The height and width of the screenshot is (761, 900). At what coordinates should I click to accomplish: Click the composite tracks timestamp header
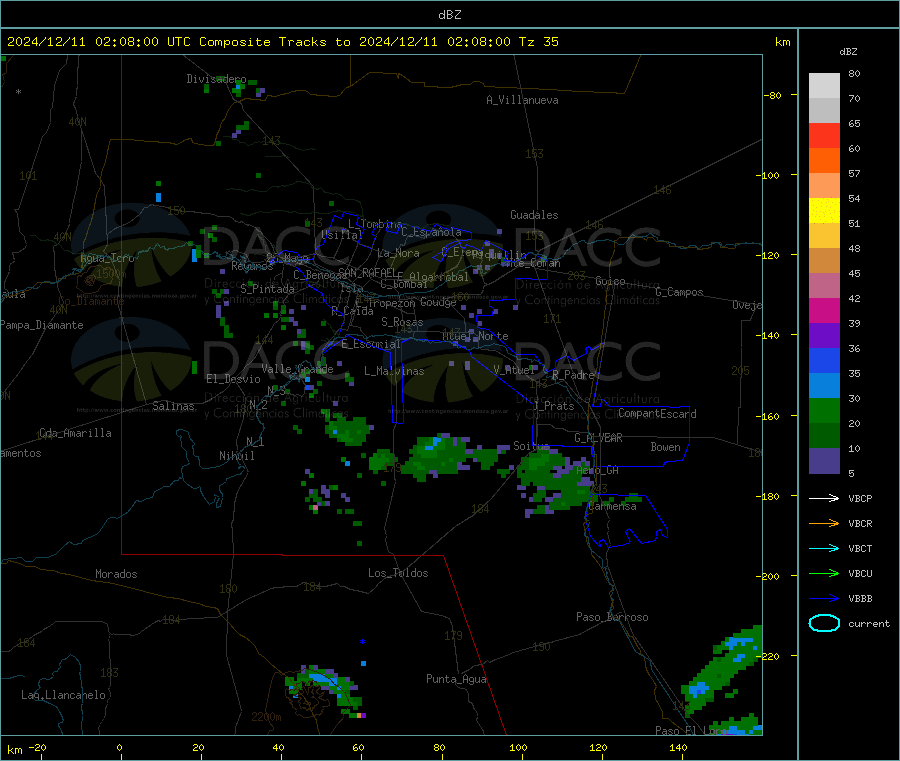pyautogui.click(x=282, y=42)
